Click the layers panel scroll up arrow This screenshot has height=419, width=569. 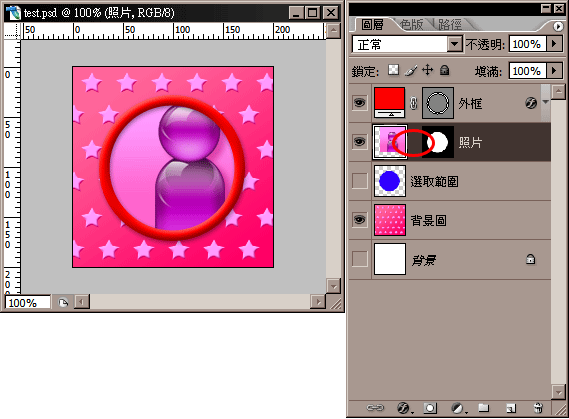558,92
